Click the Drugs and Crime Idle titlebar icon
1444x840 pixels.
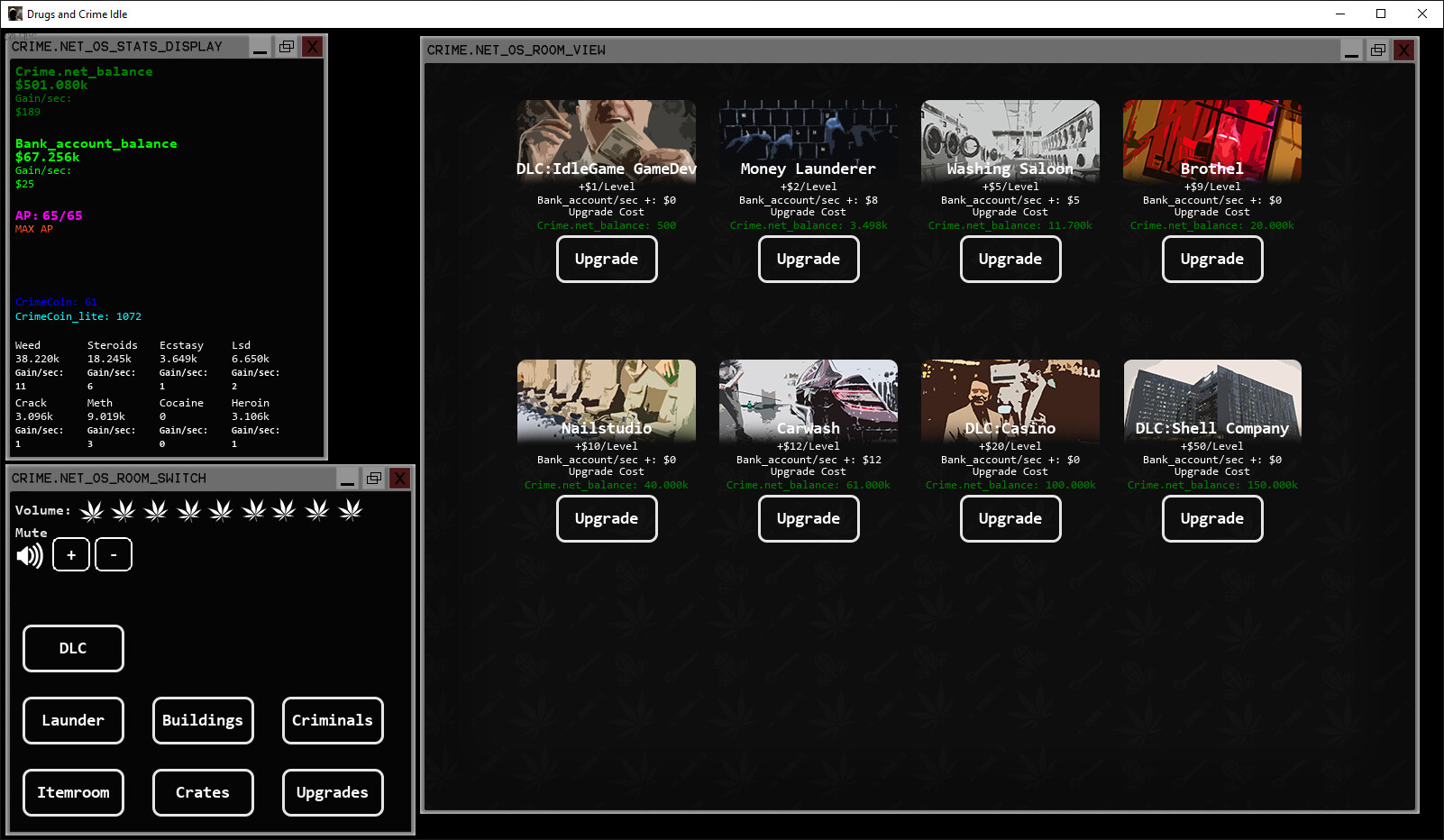click(x=14, y=14)
